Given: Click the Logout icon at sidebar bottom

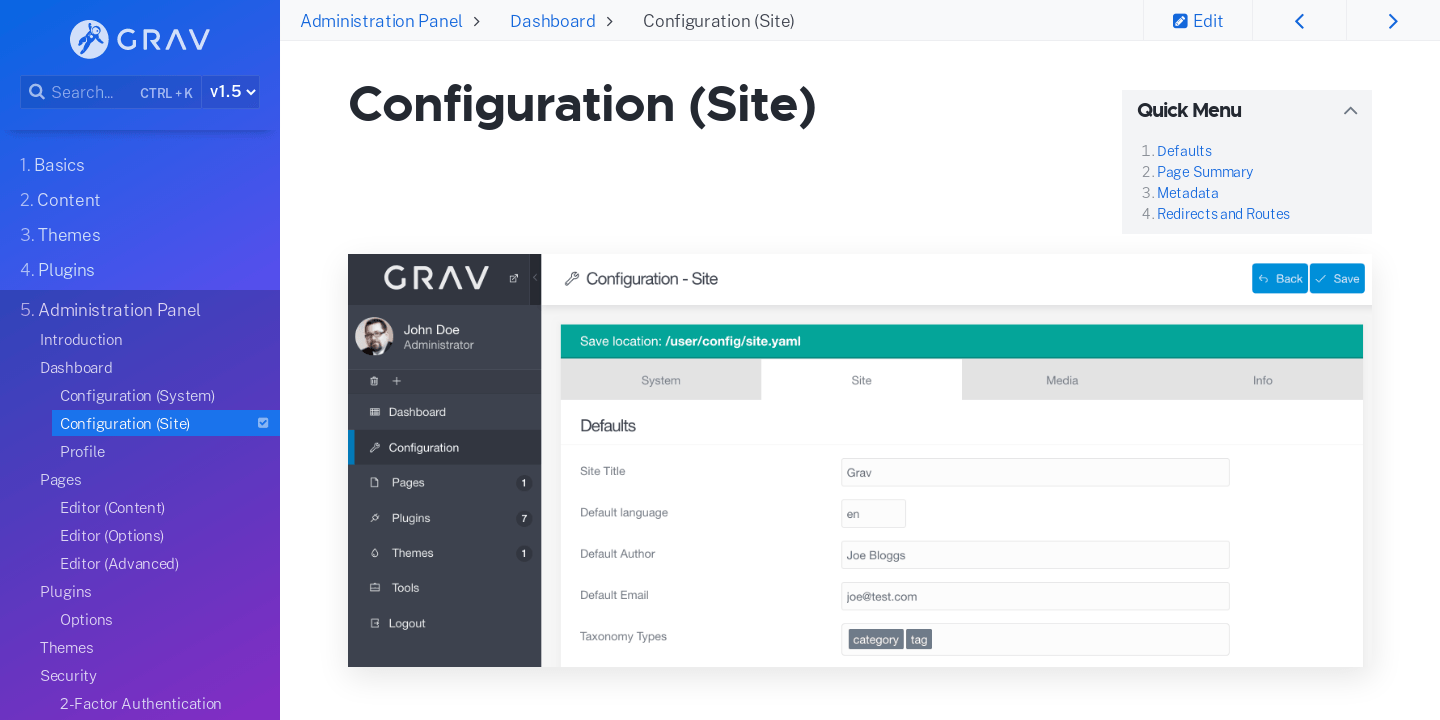Looking at the screenshot, I should coord(374,622).
